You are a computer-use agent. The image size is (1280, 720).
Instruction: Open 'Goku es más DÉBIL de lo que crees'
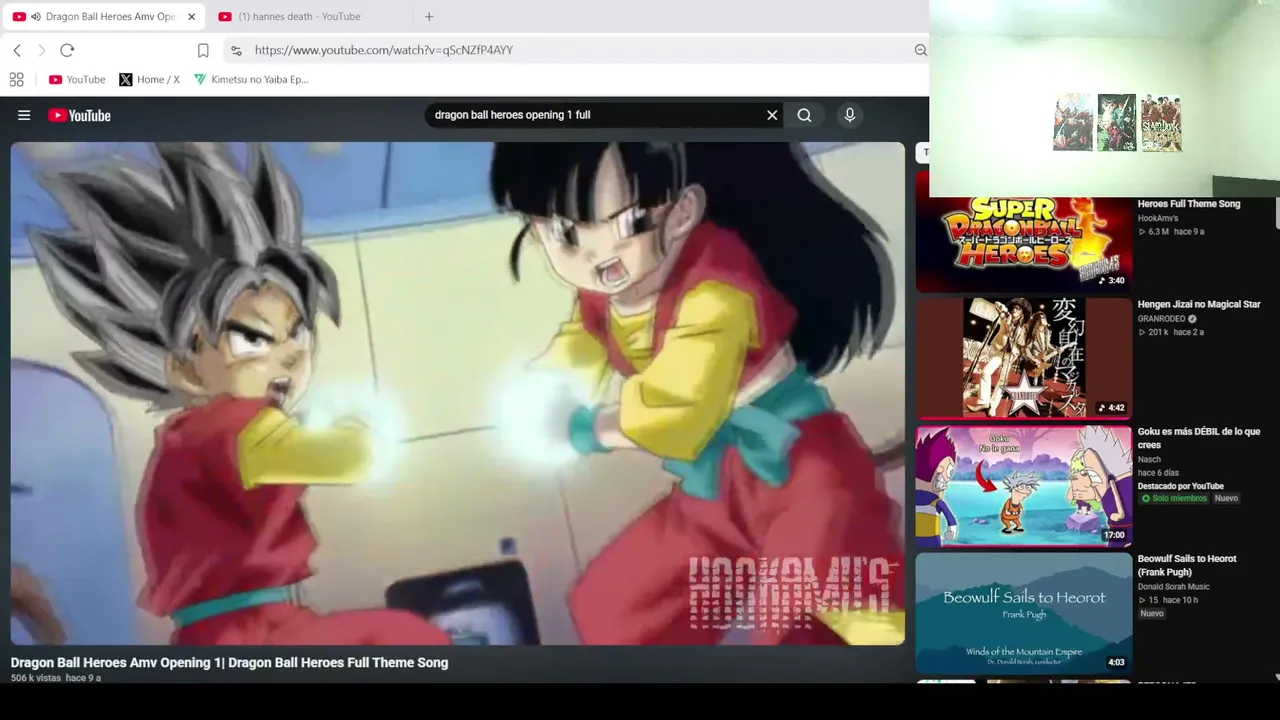(x=1198, y=438)
